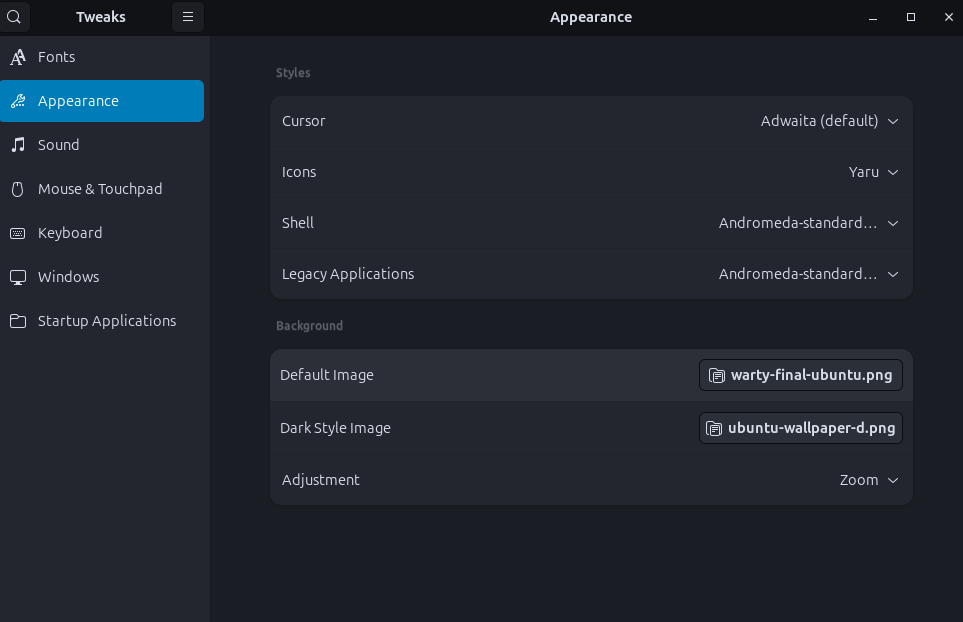Click the Fonts icon in sidebar

coord(18,57)
